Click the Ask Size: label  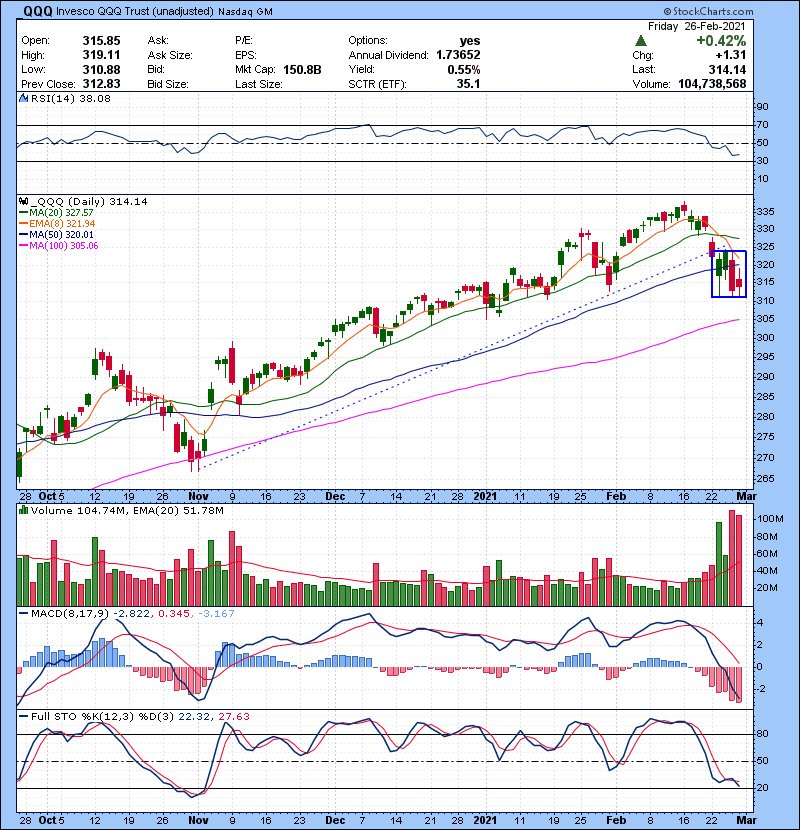(170, 55)
